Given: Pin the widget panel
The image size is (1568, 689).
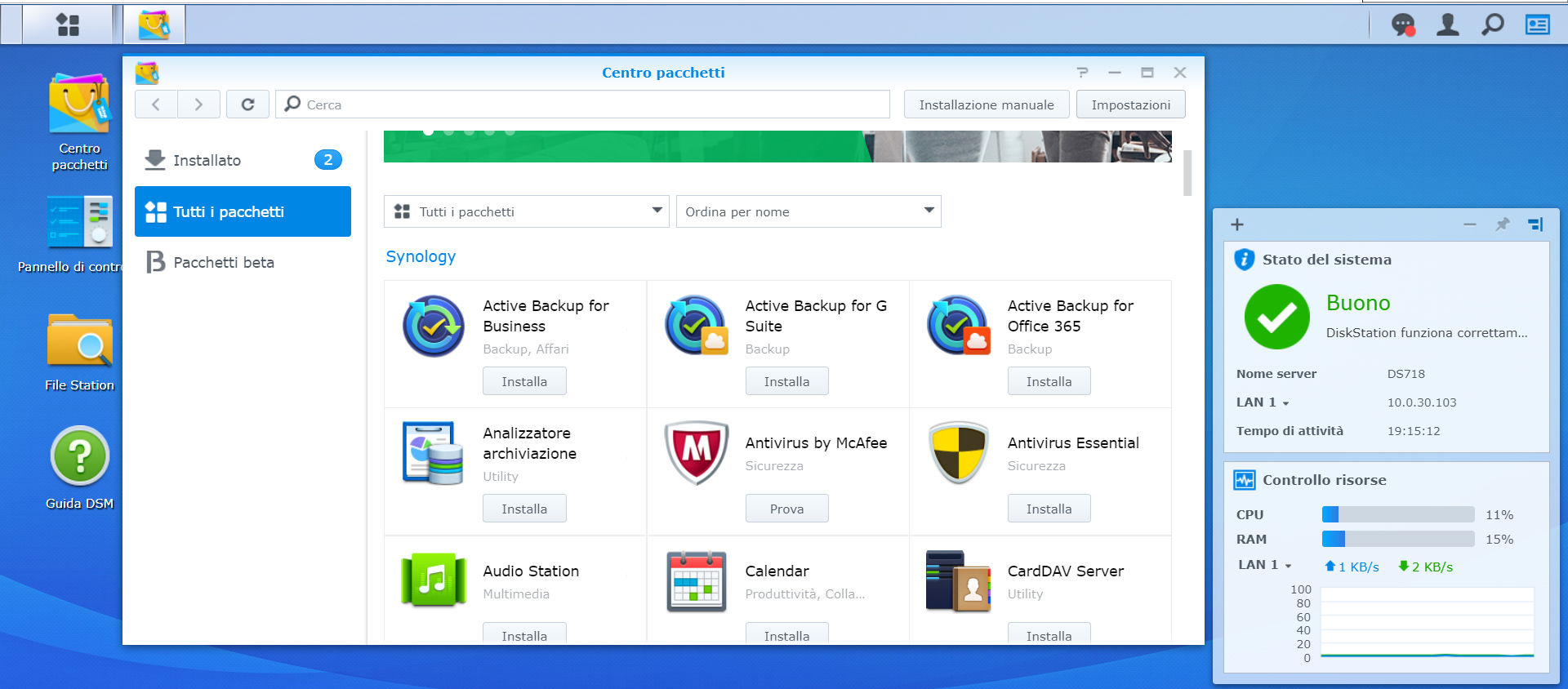Looking at the screenshot, I should click(x=1502, y=224).
